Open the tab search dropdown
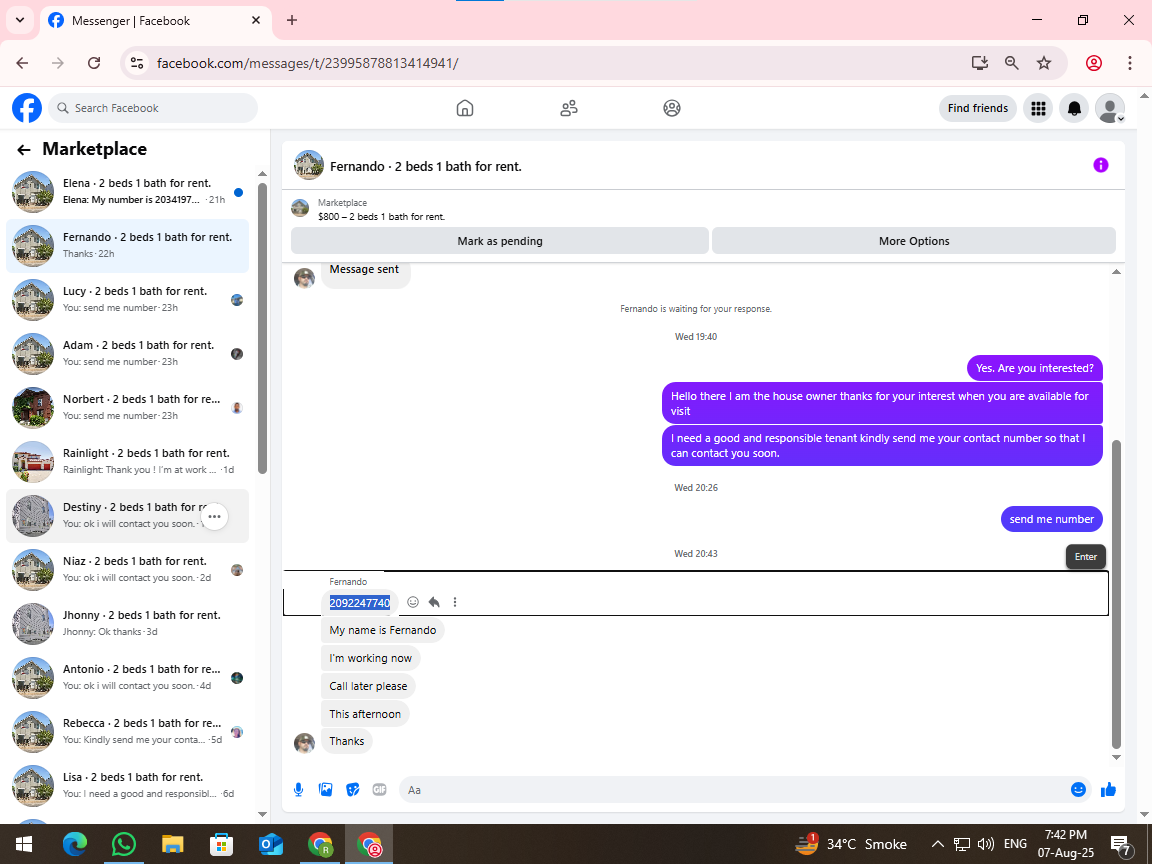This screenshot has height=864, width=1152. [20, 21]
